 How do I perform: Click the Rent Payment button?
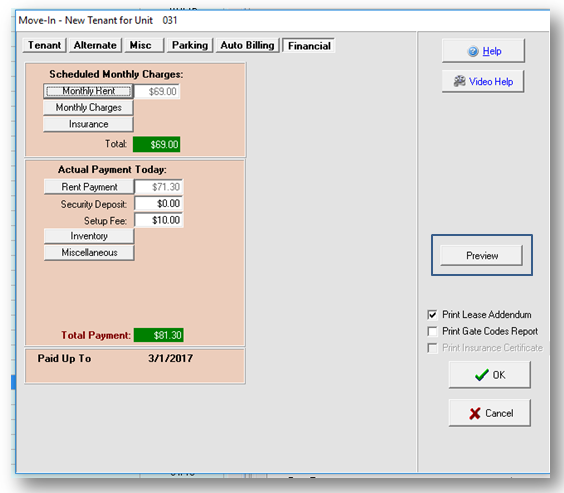[x=89, y=187]
